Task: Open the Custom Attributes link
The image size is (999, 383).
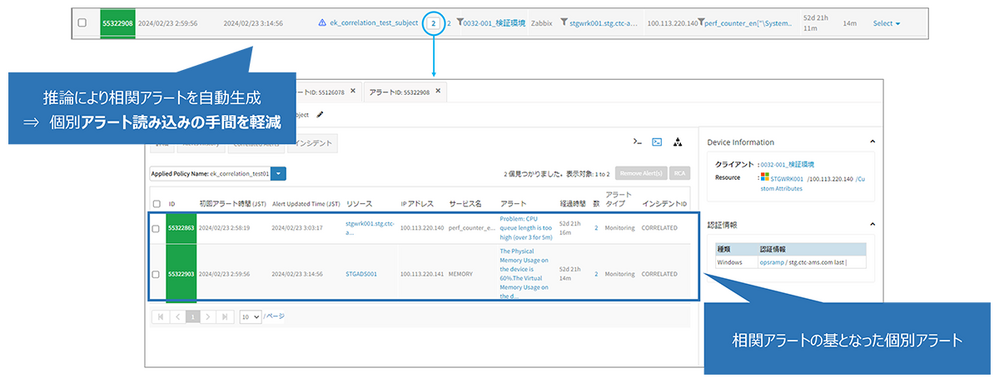Action: (x=813, y=184)
